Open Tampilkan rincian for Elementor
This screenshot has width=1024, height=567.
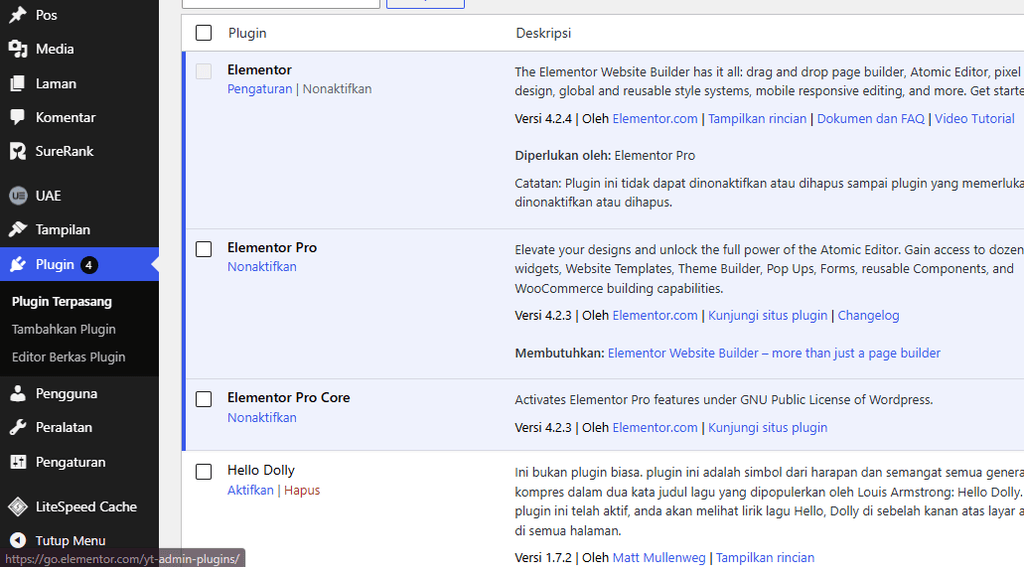tap(758, 119)
